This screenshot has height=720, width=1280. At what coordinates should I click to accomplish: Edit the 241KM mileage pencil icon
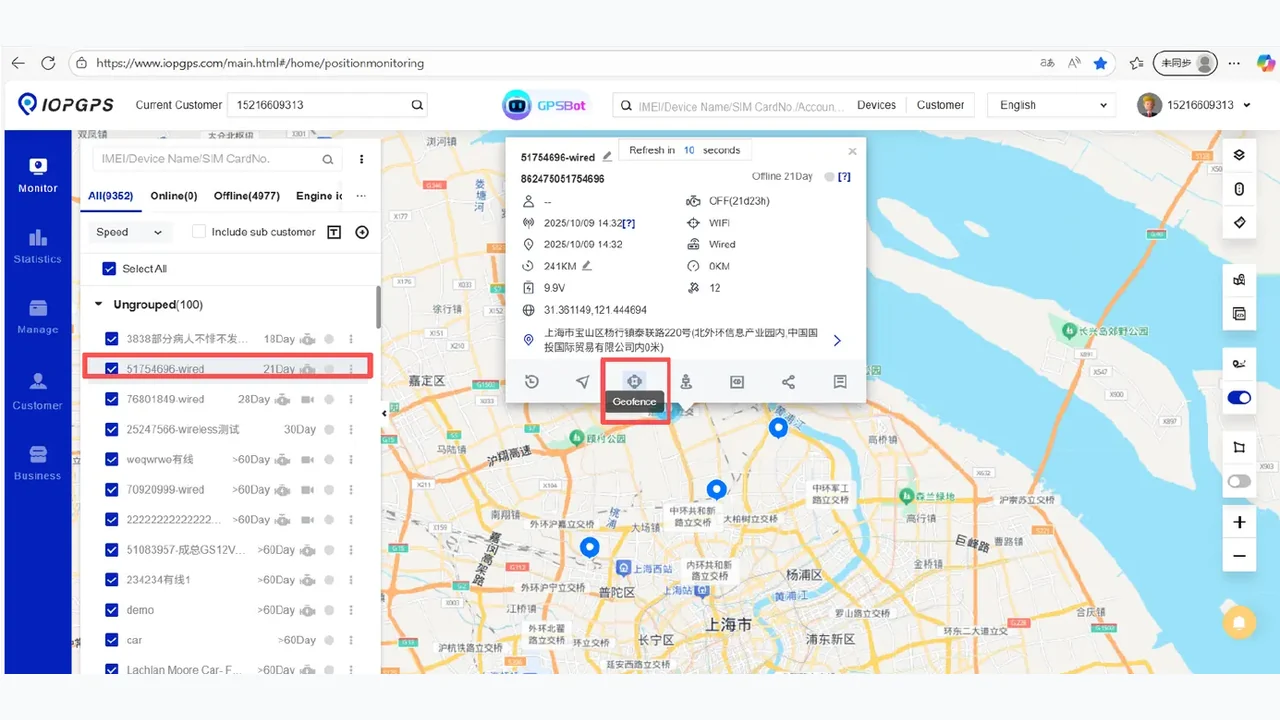tap(587, 266)
